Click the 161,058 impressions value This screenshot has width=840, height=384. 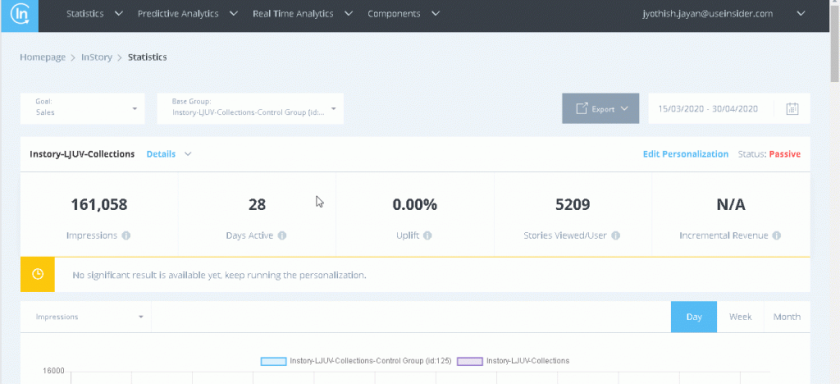click(99, 205)
